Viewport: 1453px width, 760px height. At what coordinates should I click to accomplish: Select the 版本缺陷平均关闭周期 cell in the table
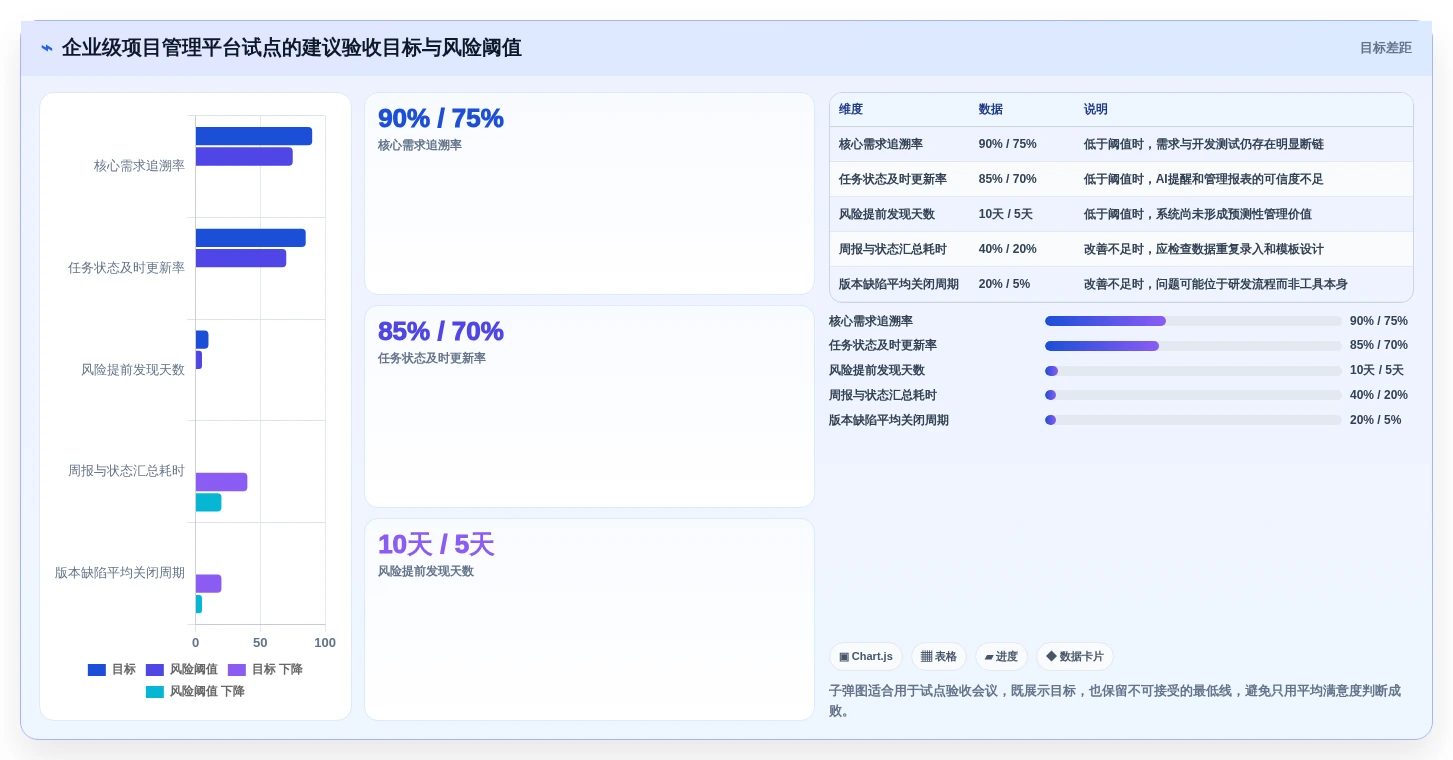point(899,284)
